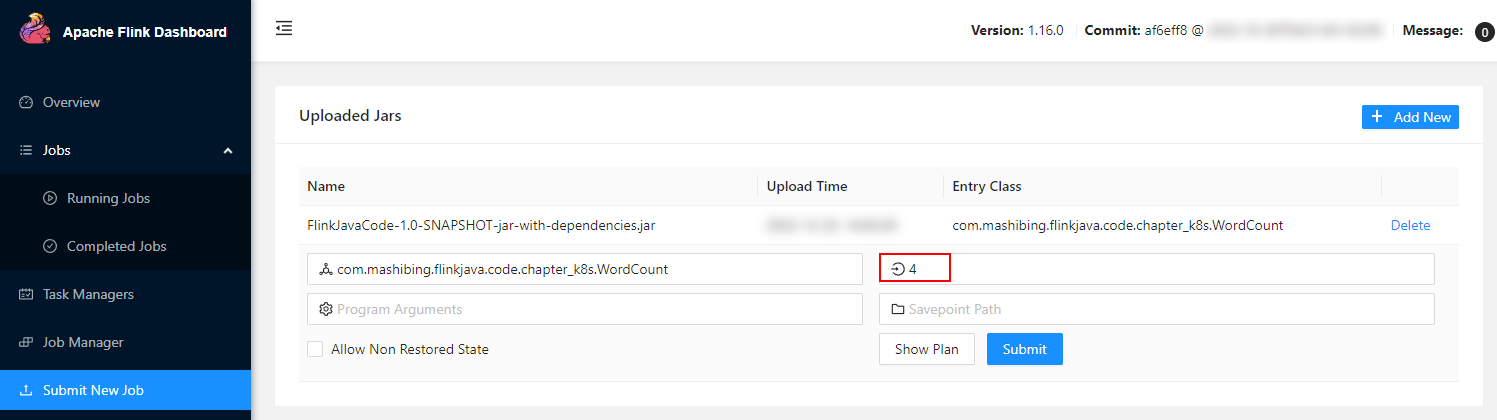Click the Completed Jobs check icon

click(50, 246)
